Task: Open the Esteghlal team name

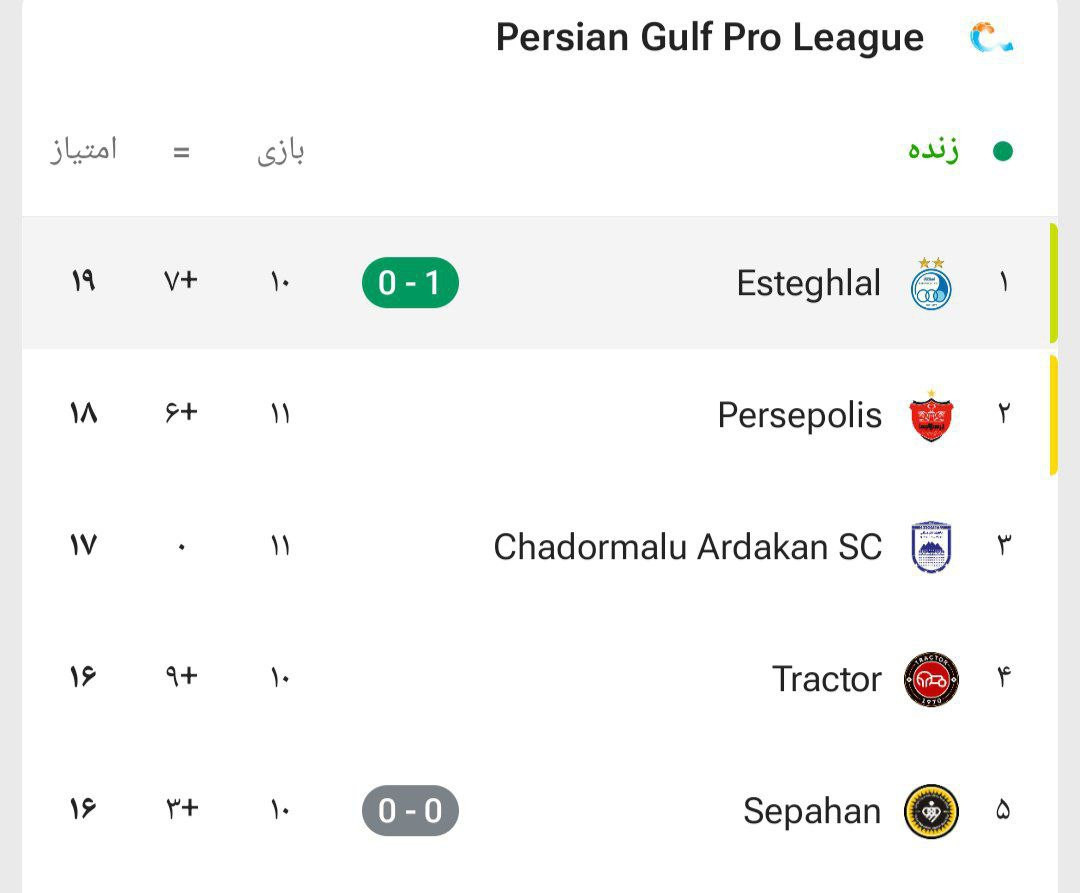Action: (809, 283)
